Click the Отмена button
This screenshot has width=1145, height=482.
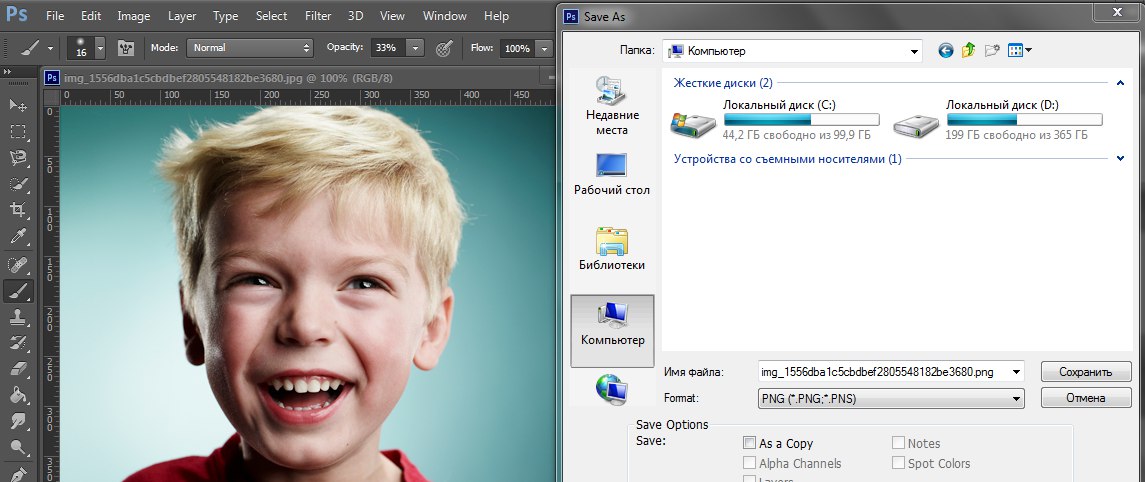(1085, 398)
